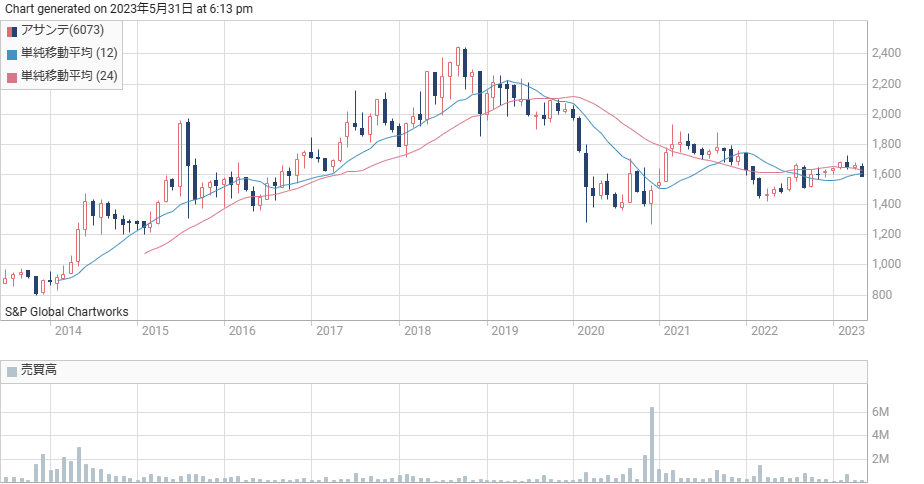Click the 2023 year axis label
This screenshot has height=484, width=924.
pyautogui.click(x=852, y=331)
